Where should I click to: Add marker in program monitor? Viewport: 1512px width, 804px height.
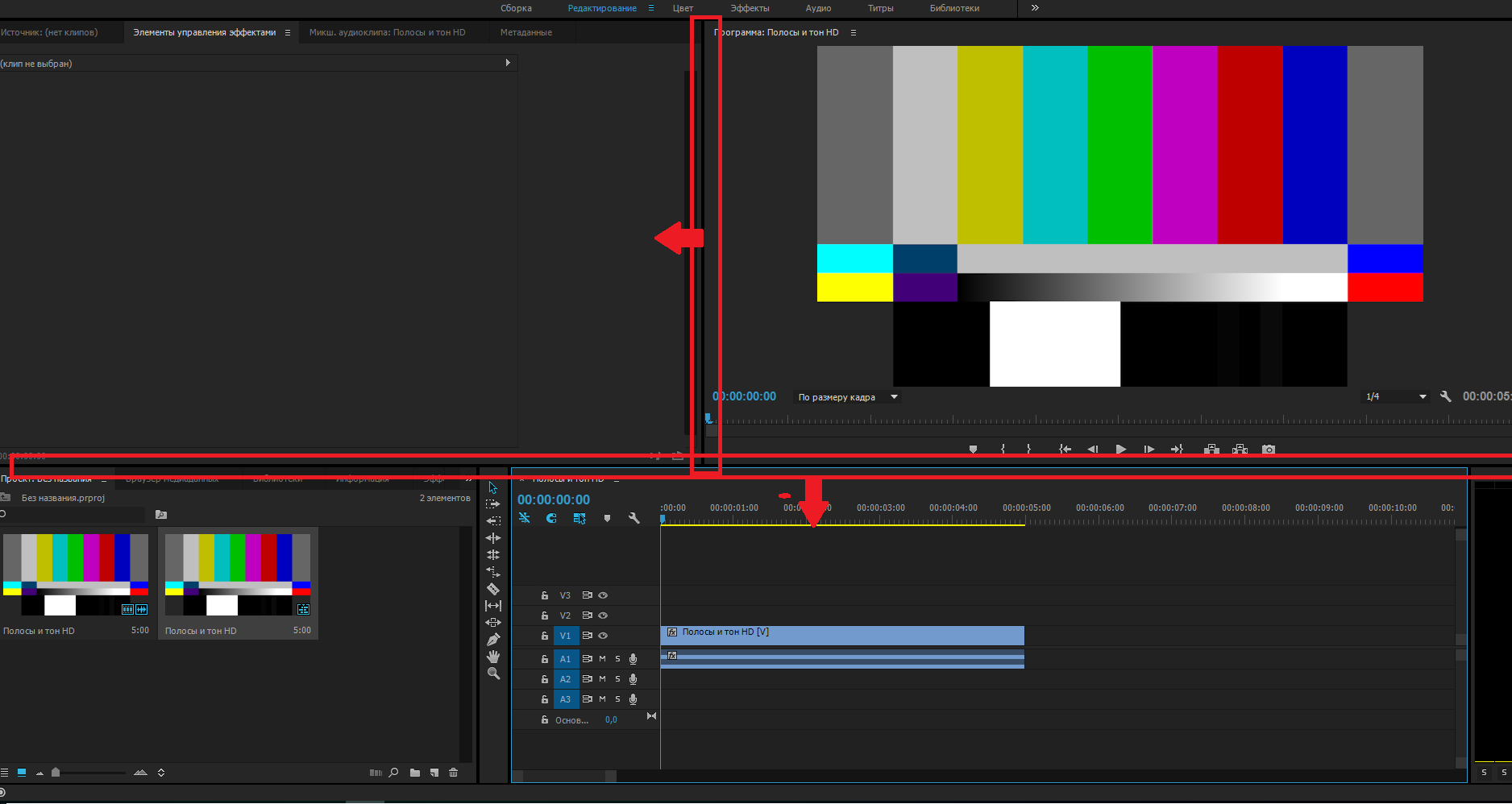tap(973, 450)
